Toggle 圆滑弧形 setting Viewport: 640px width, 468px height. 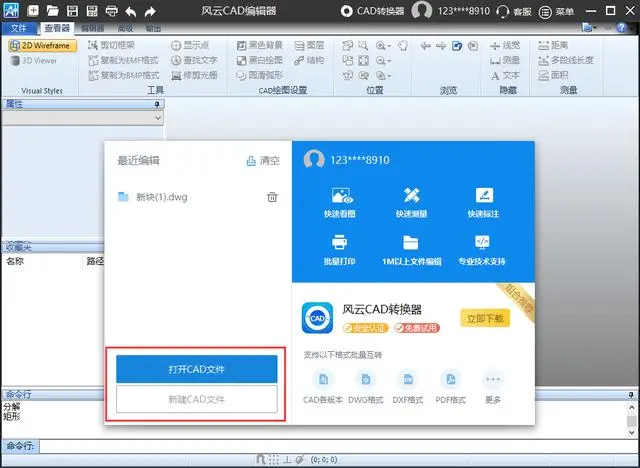point(260,75)
